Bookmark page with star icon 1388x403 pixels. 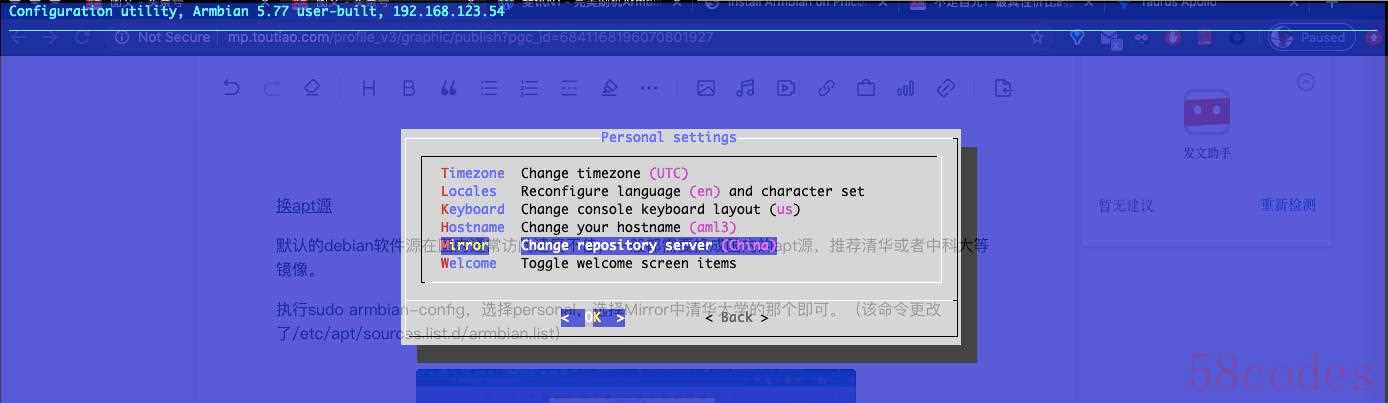click(1037, 37)
